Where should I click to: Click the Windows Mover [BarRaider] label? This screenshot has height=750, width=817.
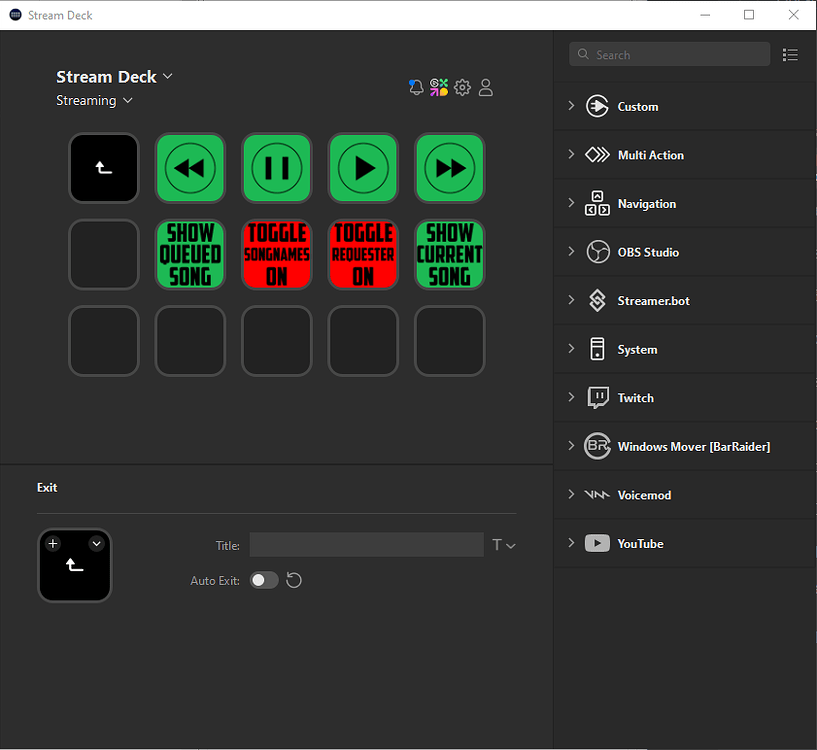click(x=694, y=447)
